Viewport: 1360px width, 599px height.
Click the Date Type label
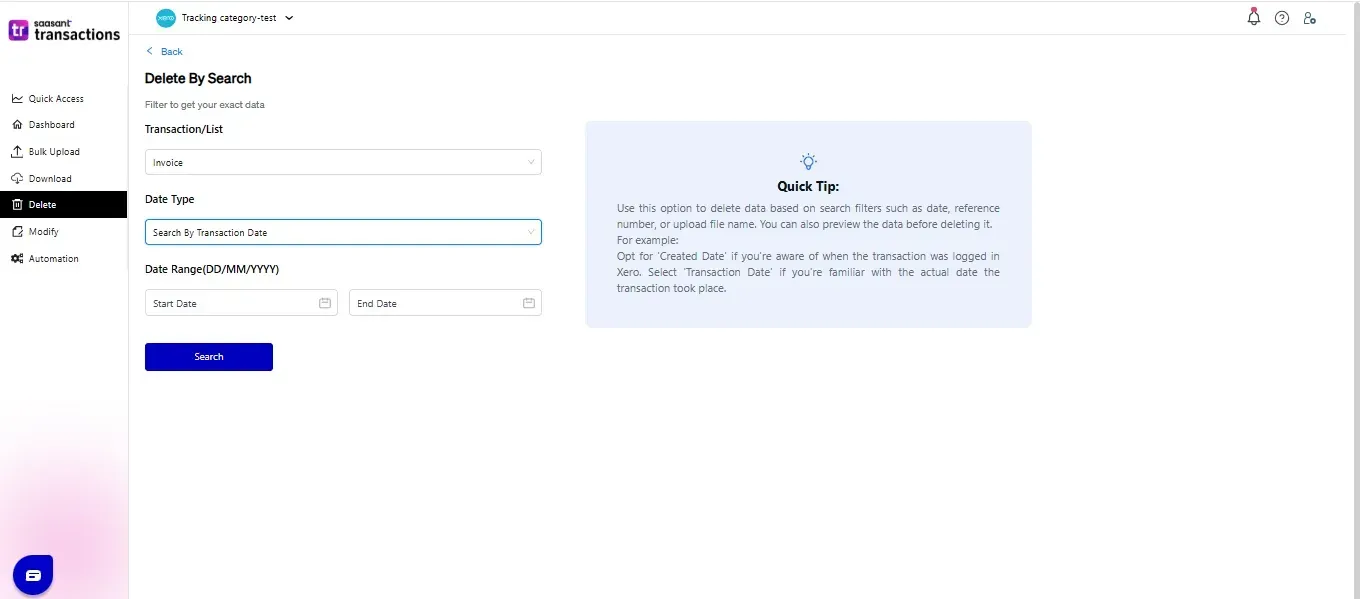[x=170, y=199]
